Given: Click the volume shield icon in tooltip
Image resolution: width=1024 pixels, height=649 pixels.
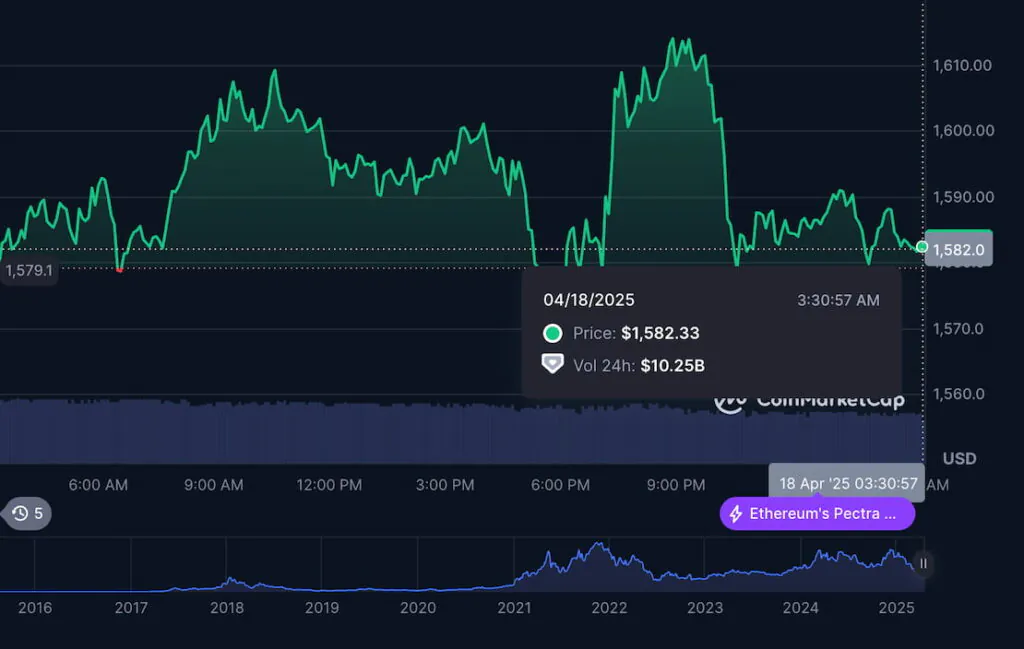Looking at the screenshot, I should [x=552, y=364].
